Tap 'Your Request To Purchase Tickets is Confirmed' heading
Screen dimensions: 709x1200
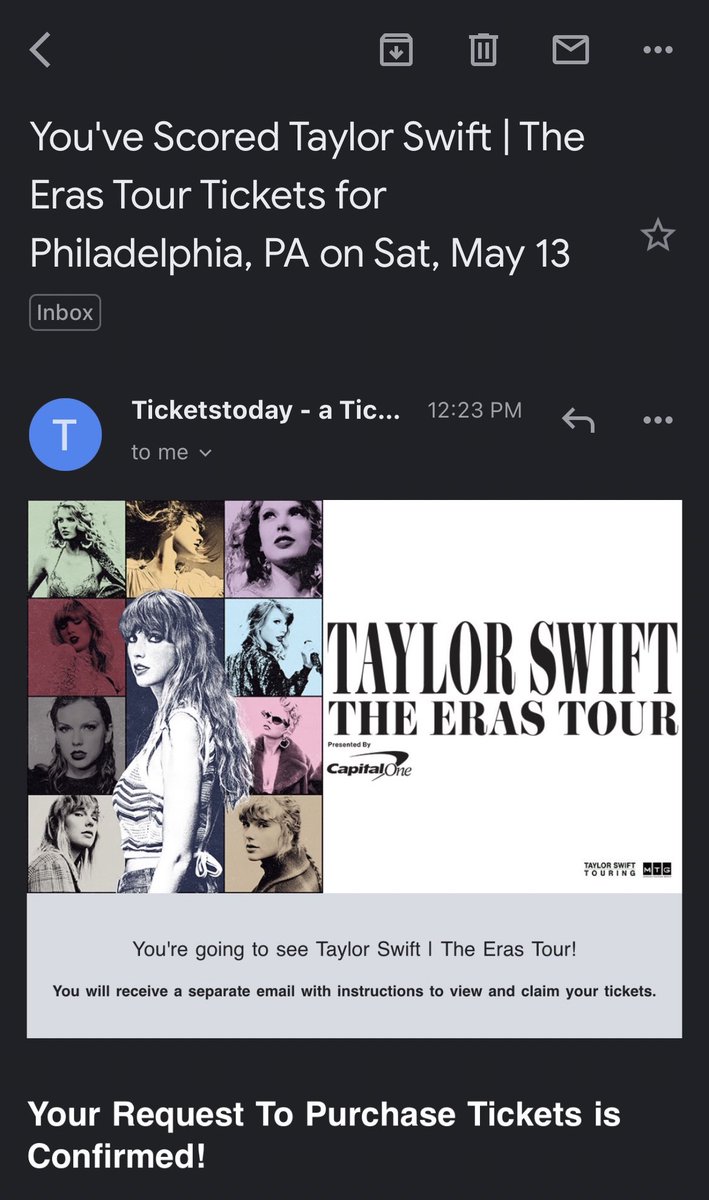click(x=324, y=1134)
